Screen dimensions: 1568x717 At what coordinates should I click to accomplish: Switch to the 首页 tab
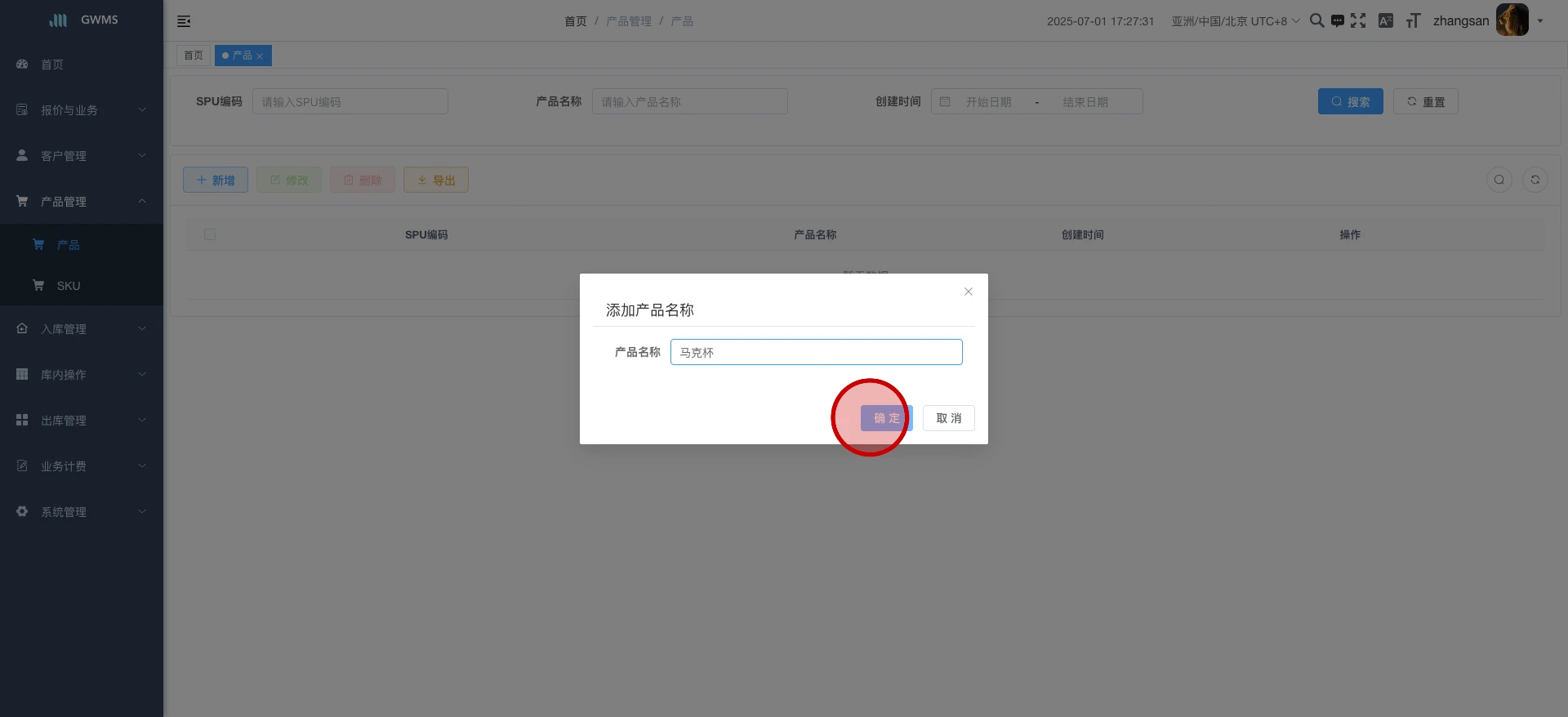click(194, 56)
